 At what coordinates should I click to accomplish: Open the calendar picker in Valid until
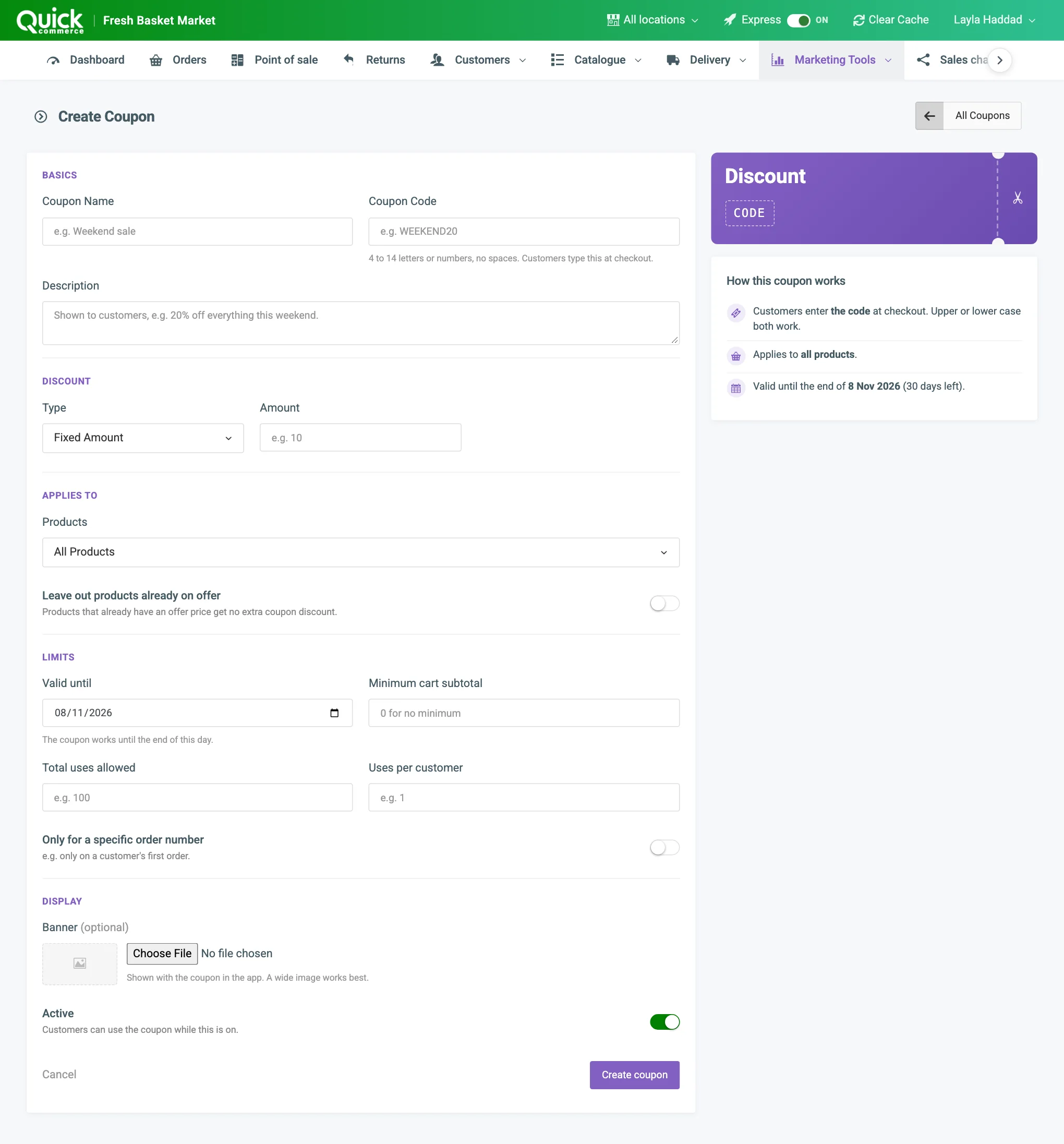point(334,713)
